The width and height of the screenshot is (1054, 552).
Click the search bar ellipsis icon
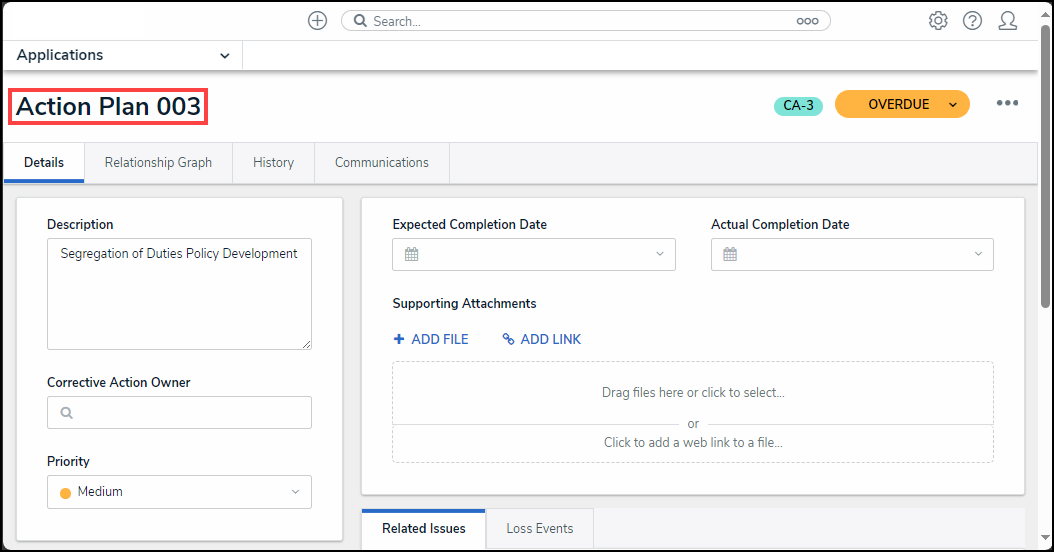[x=807, y=21]
